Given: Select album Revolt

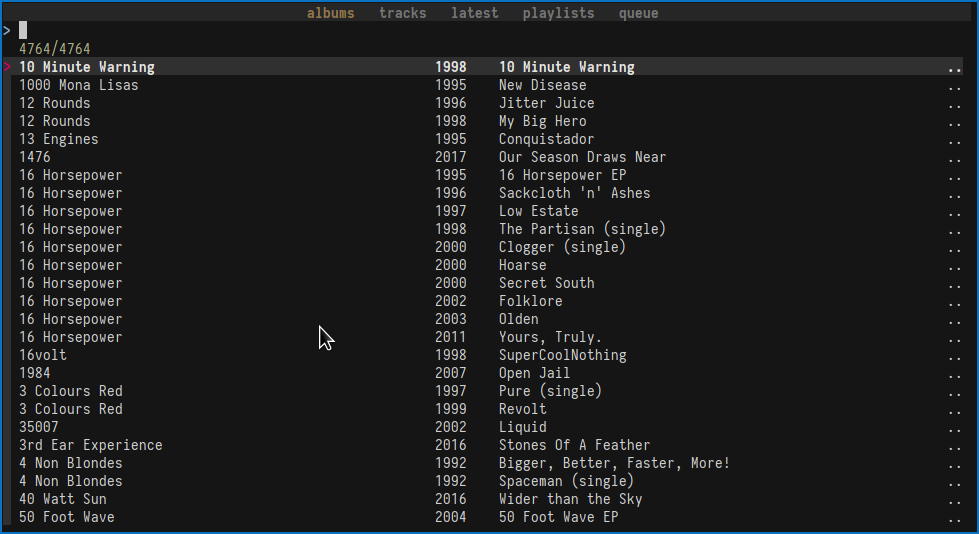Looking at the screenshot, I should click(523, 410).
